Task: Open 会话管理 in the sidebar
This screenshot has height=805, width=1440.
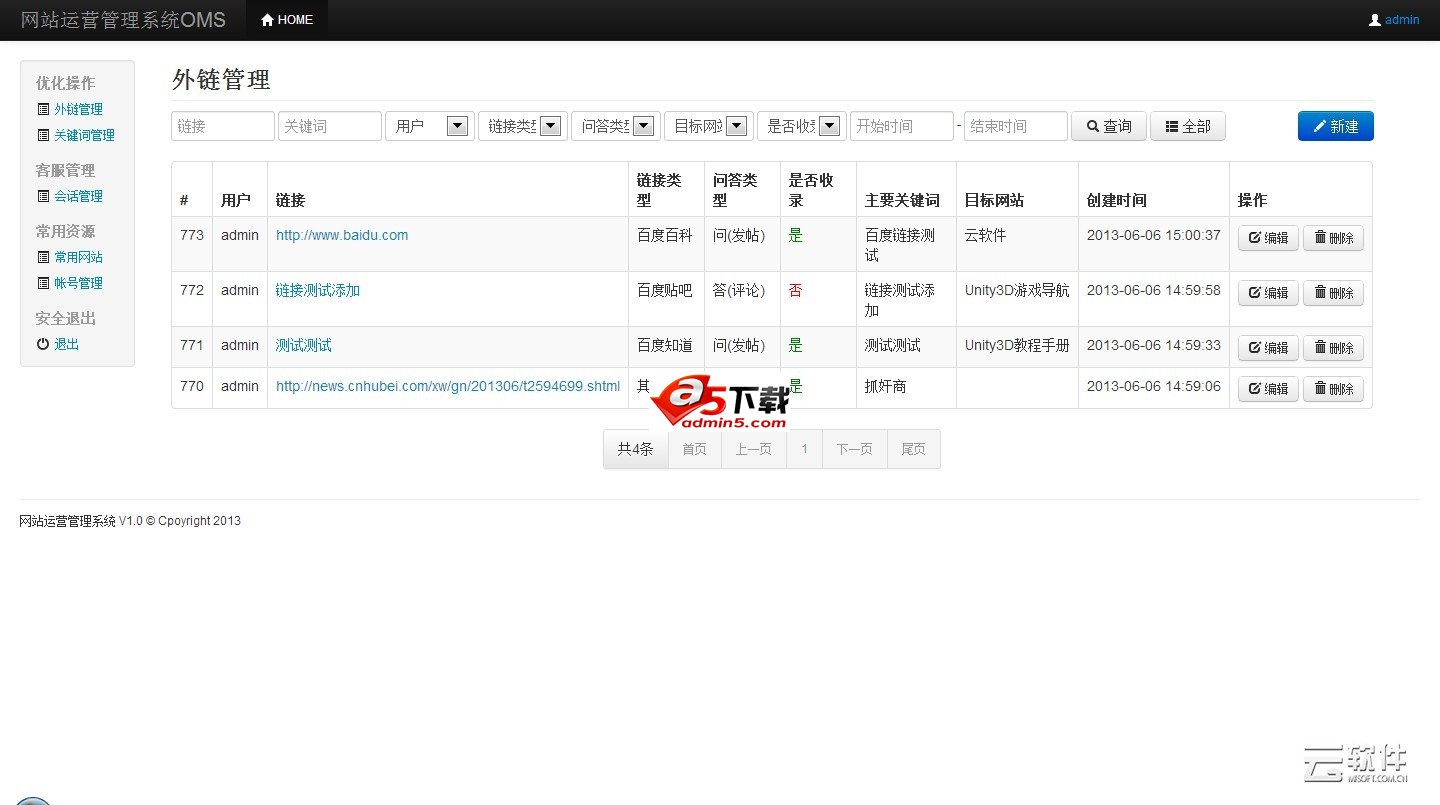Action: [78, 196]
